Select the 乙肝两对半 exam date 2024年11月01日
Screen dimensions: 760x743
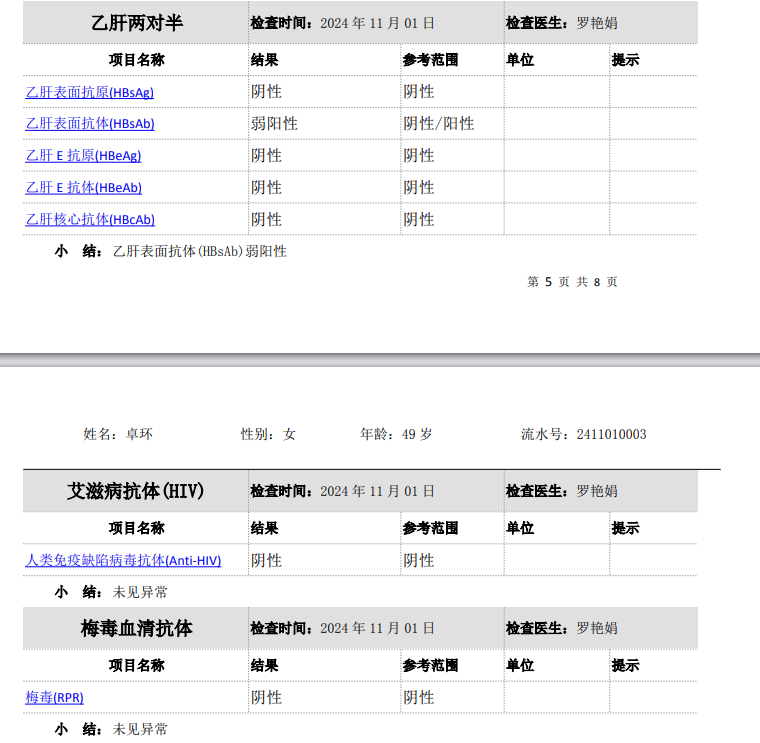tap(377, 23)
